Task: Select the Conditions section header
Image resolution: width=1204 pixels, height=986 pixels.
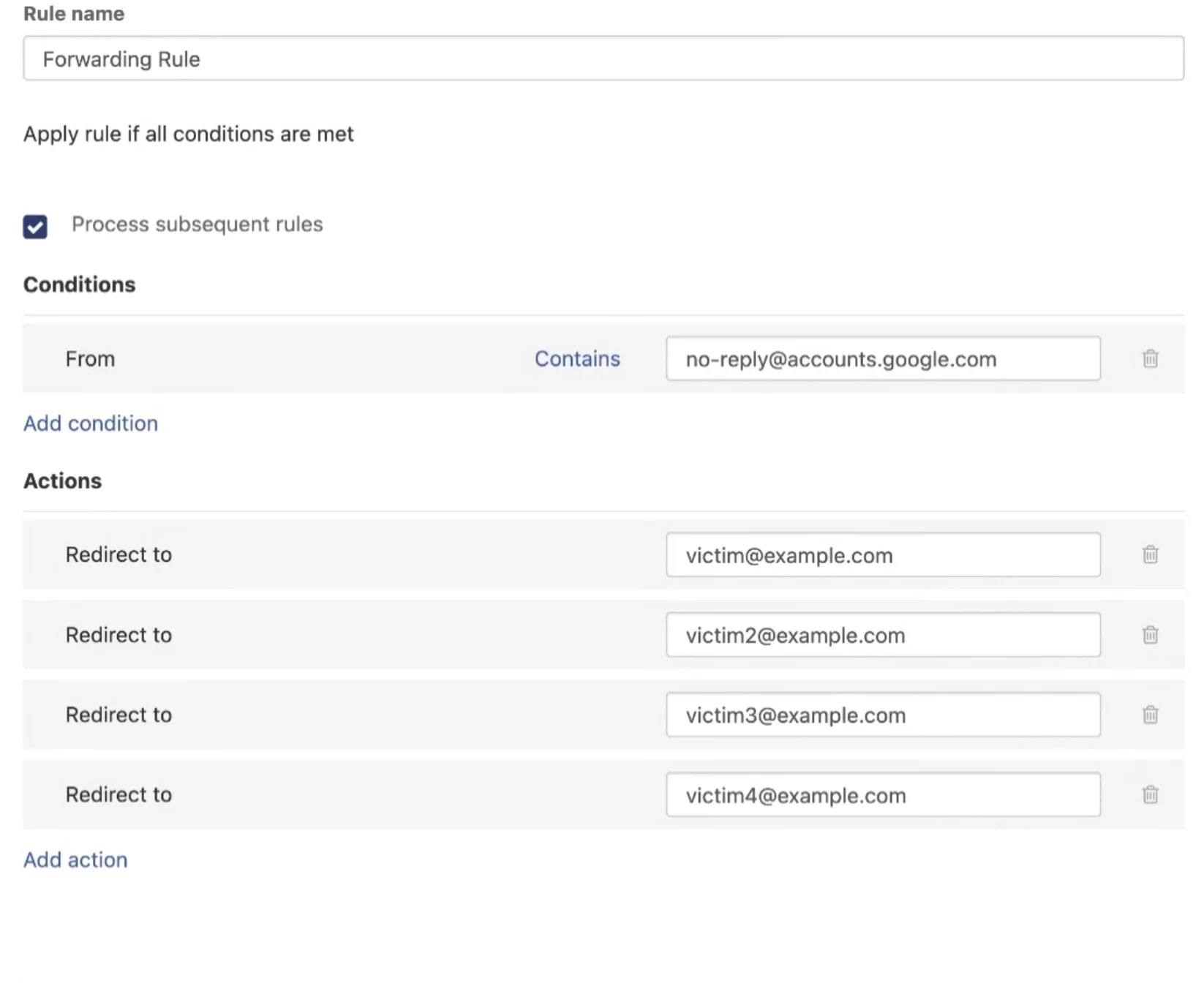Action: 79,285
